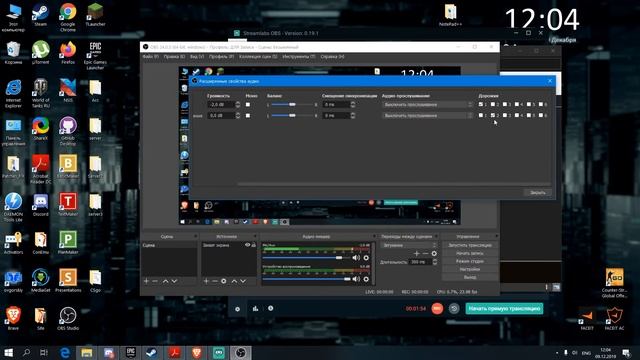
Task: Lock the Захват экрана source
Action: point(254,245)
